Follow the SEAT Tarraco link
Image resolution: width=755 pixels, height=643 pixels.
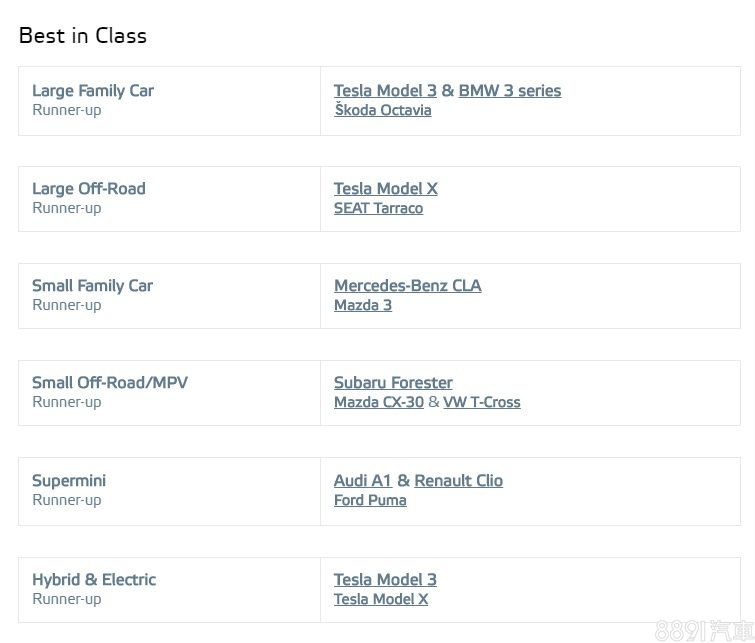(378, 208)
